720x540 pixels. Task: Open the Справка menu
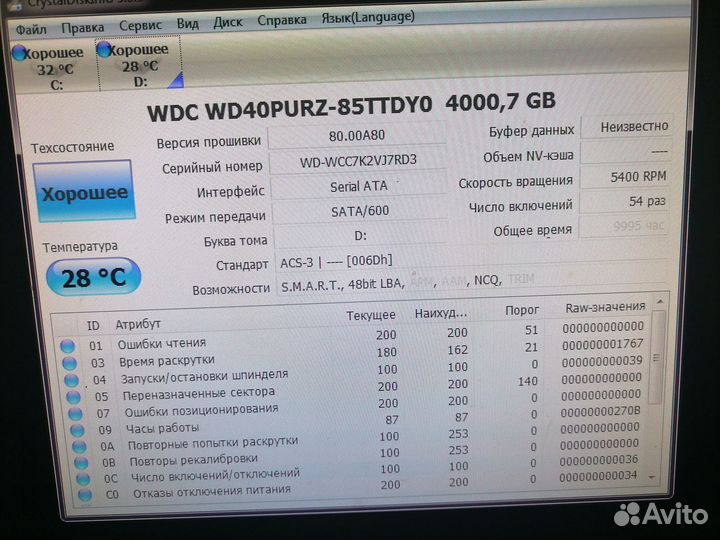pos(282,20)
